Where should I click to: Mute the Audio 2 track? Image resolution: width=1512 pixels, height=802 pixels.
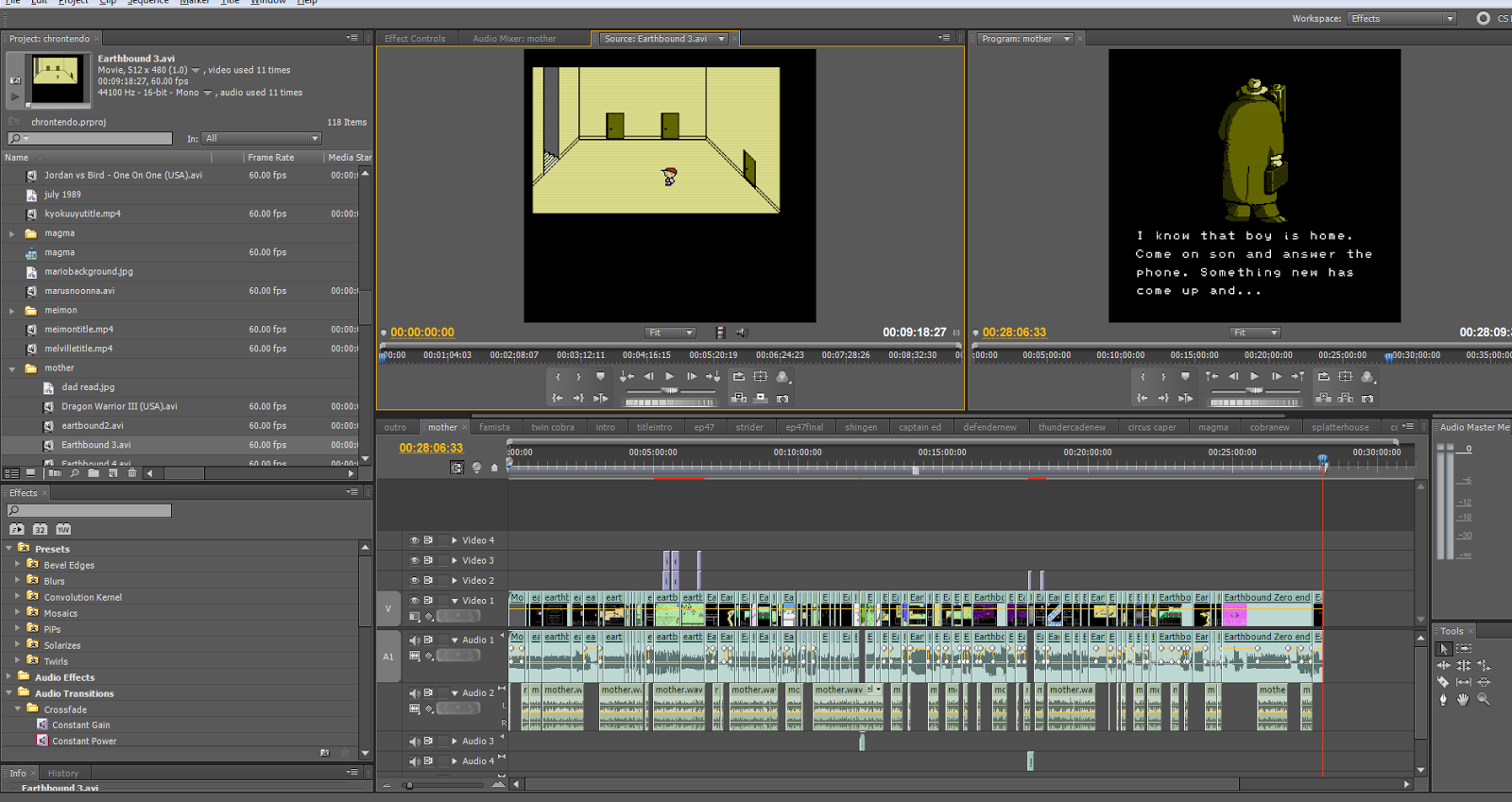tap(414, 692)
